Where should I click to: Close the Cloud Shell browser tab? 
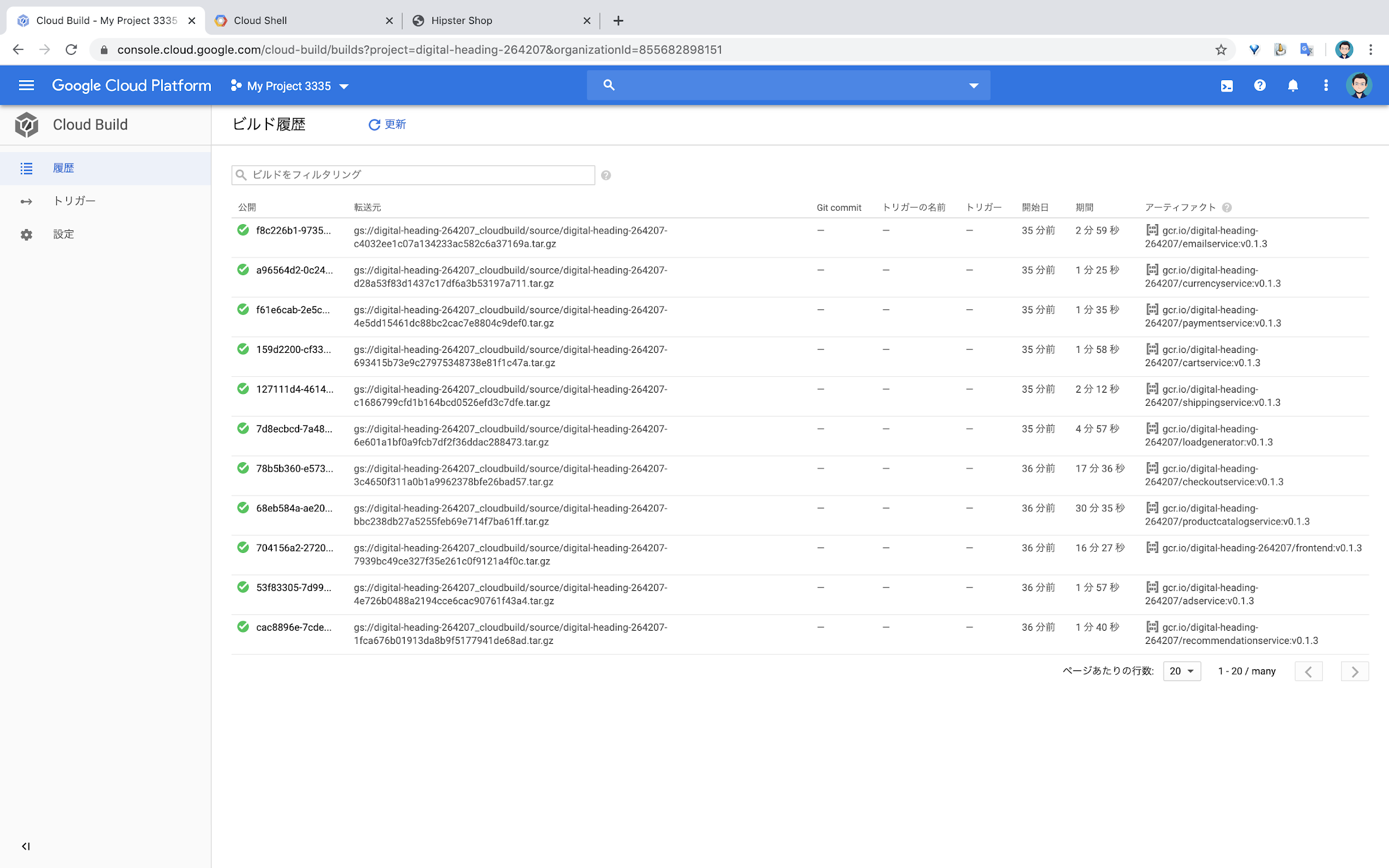tap(389, 21)
